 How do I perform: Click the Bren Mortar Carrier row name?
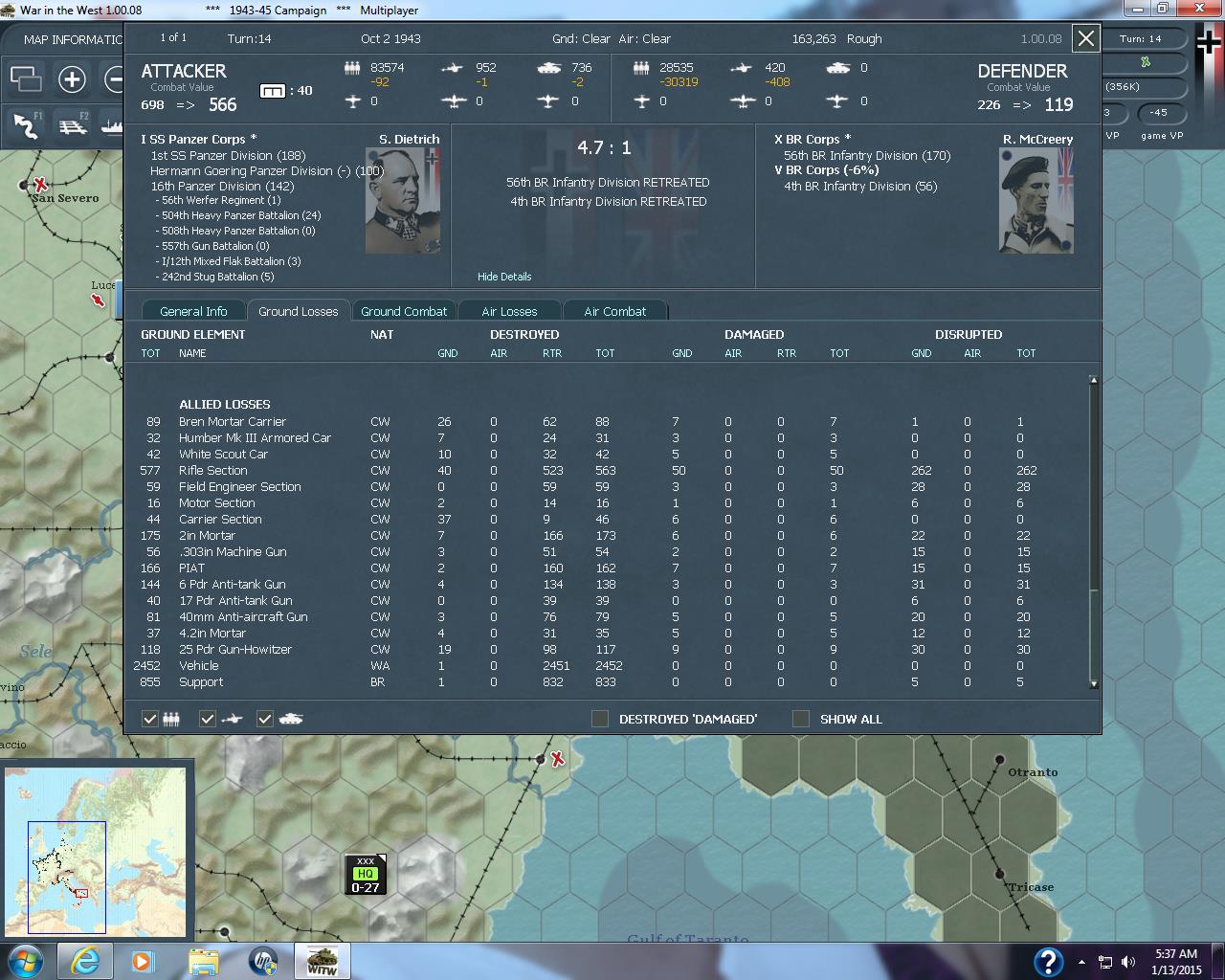click(233, 421)
